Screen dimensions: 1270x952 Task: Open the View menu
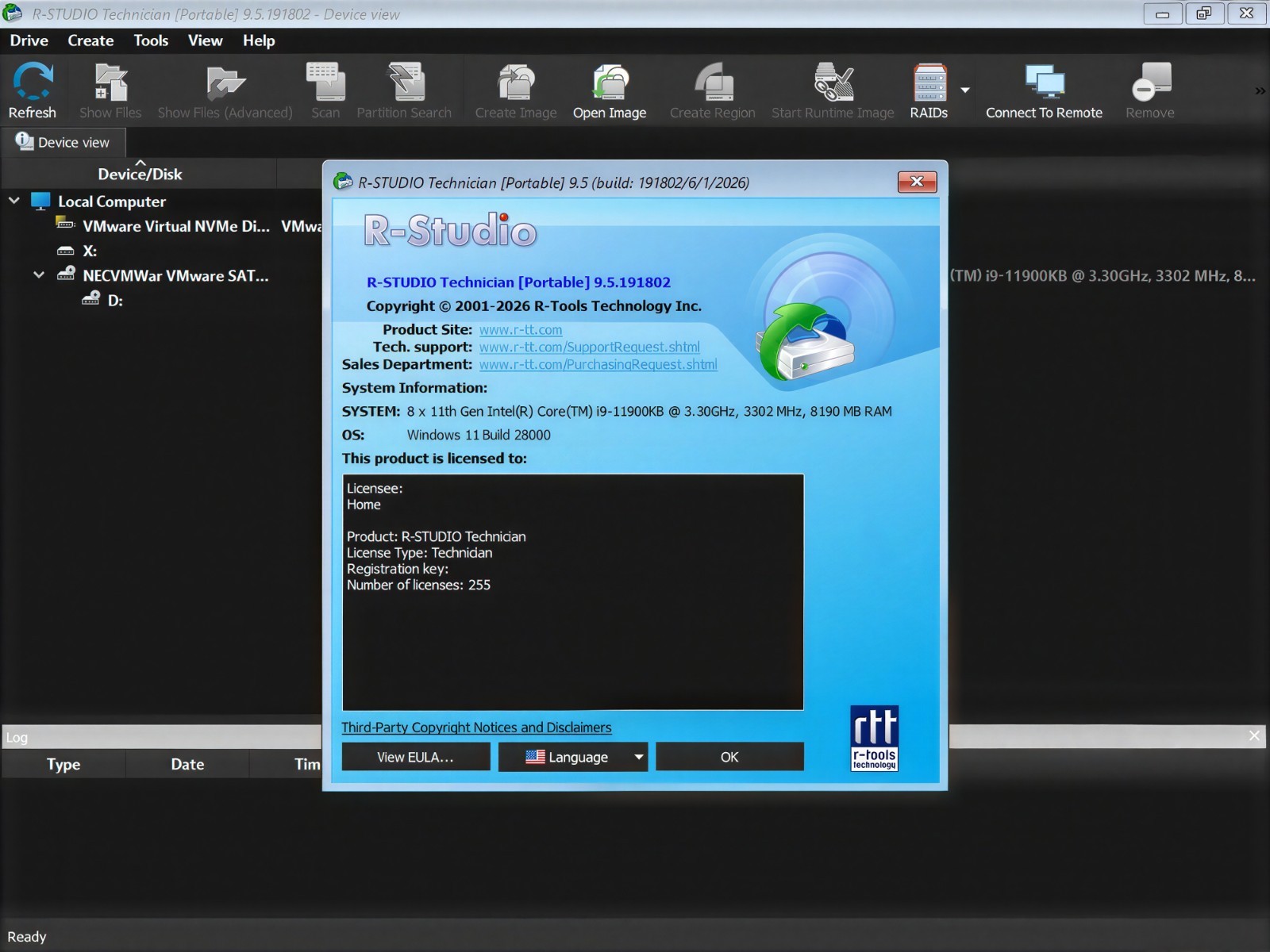pos(205,40)
